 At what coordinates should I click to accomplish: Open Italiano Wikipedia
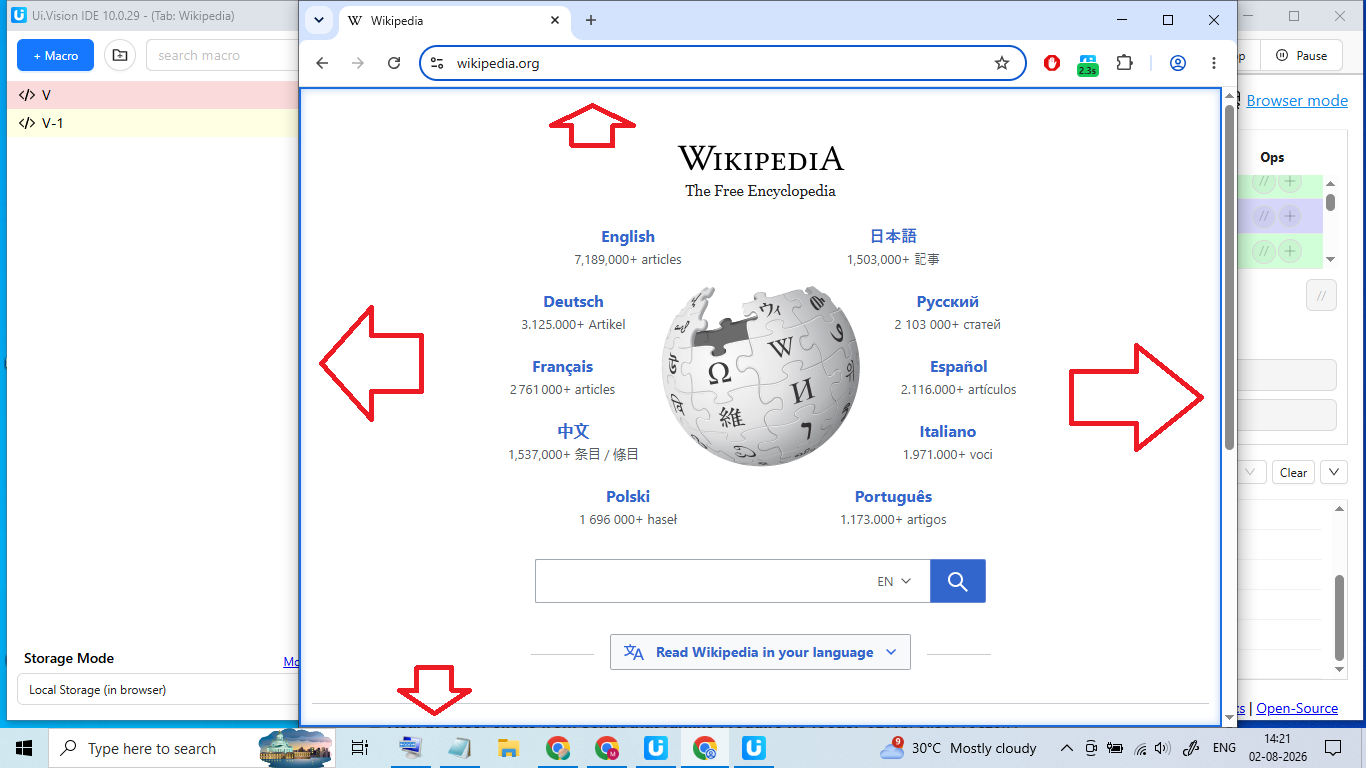[x=947, y=432]
